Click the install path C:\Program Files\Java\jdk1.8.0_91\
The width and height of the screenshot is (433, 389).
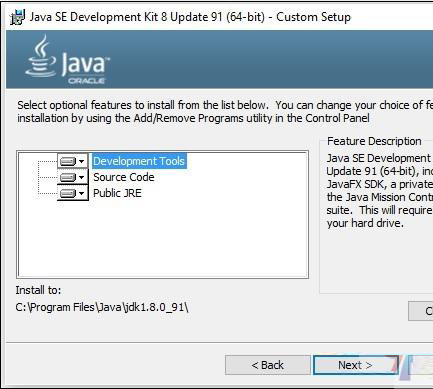pyautogui.click(x=102, y=307)
